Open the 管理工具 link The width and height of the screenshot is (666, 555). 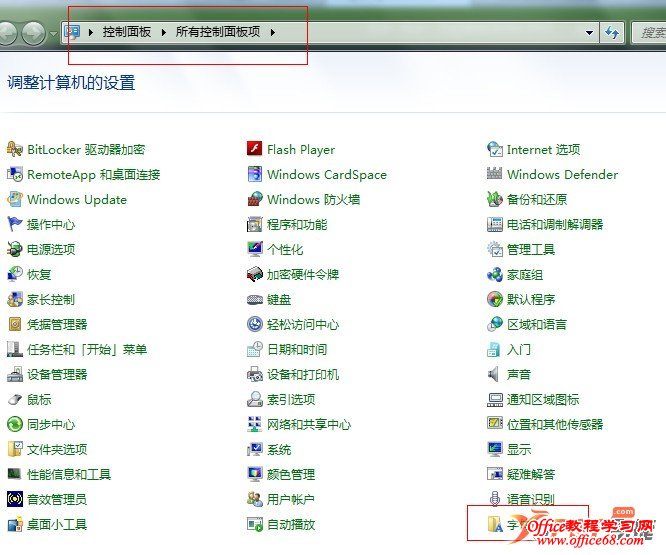(x=531, y=250)
